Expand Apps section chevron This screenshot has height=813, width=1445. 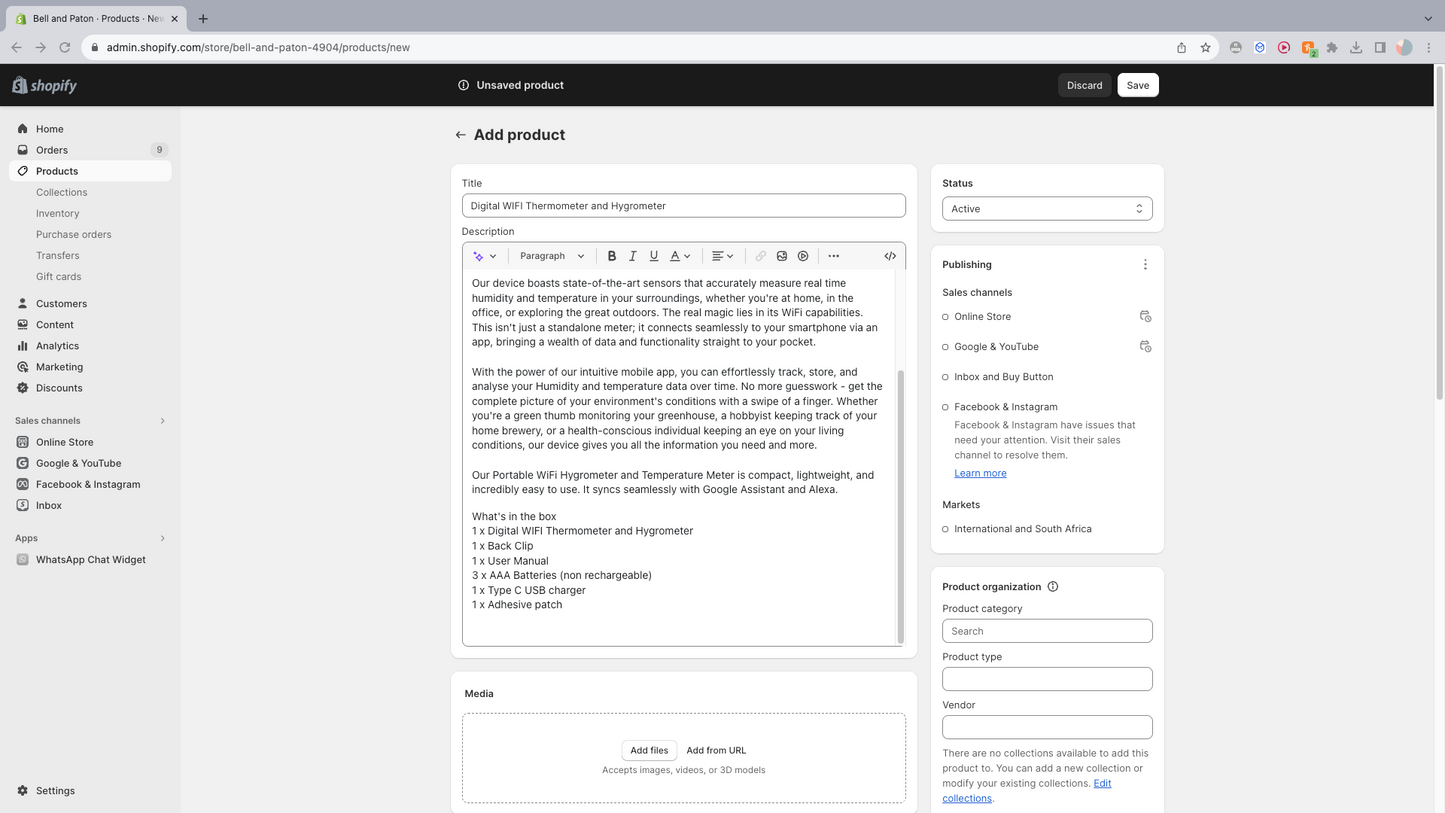(x=162, y=538)
